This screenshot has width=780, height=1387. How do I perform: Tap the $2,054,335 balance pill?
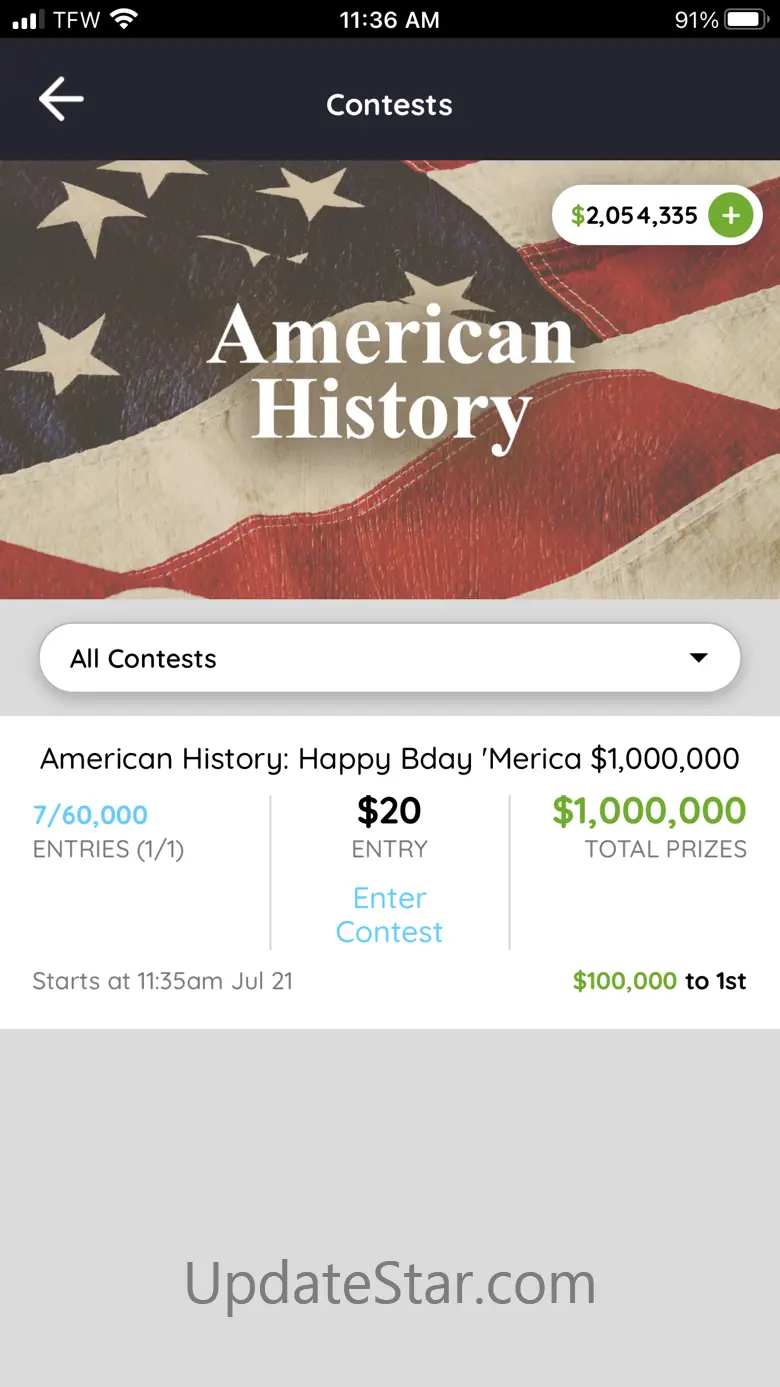(634, 215)
